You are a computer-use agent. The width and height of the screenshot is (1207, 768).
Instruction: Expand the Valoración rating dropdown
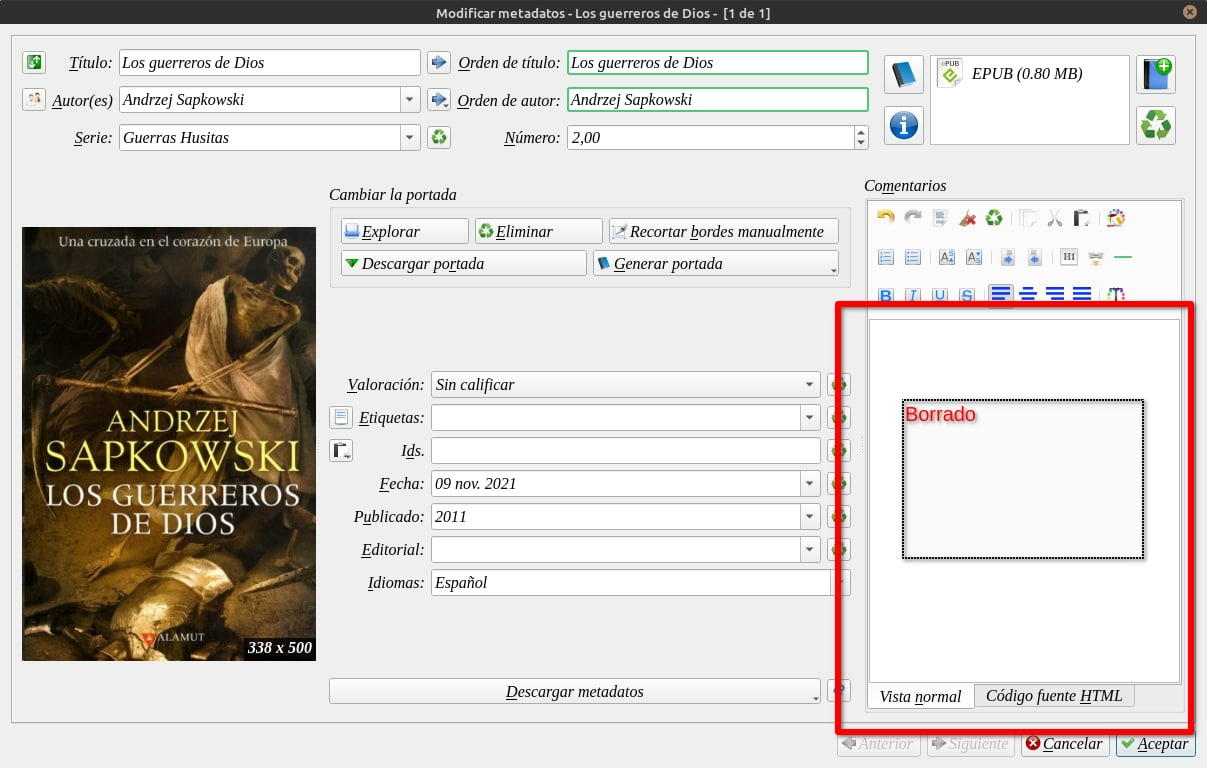point(808,385)
